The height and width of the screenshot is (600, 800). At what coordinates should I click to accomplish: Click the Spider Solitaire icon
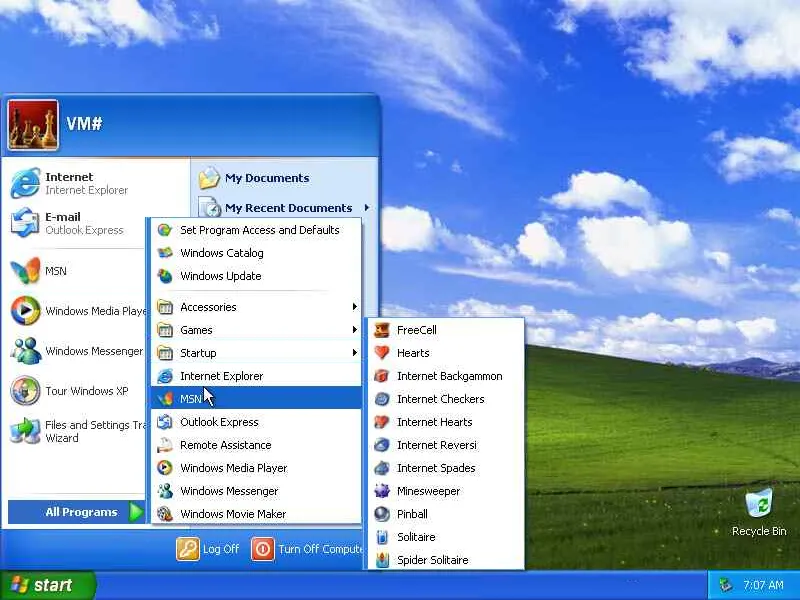382,560
